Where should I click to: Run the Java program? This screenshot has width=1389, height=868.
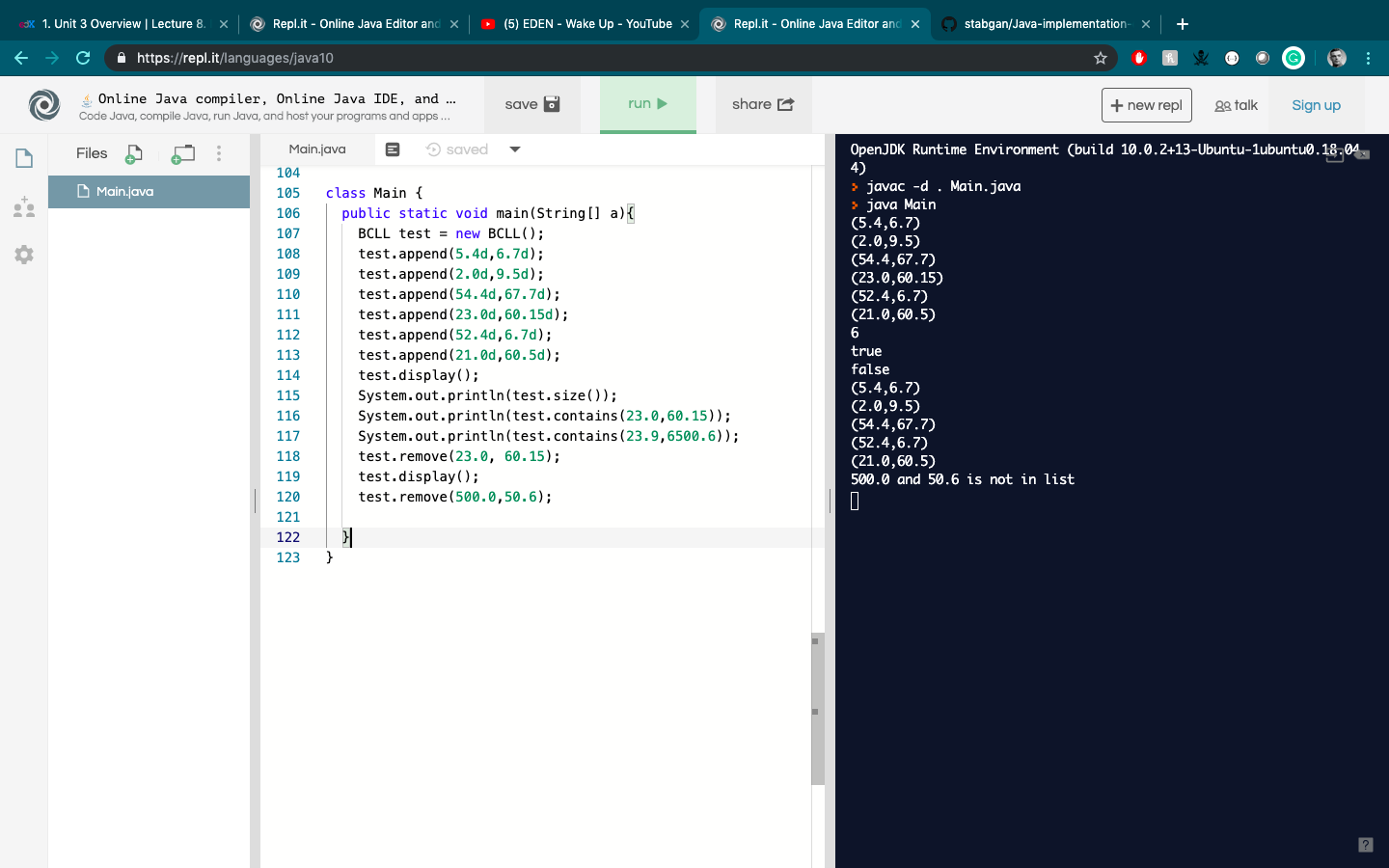(x=647, y=104)
